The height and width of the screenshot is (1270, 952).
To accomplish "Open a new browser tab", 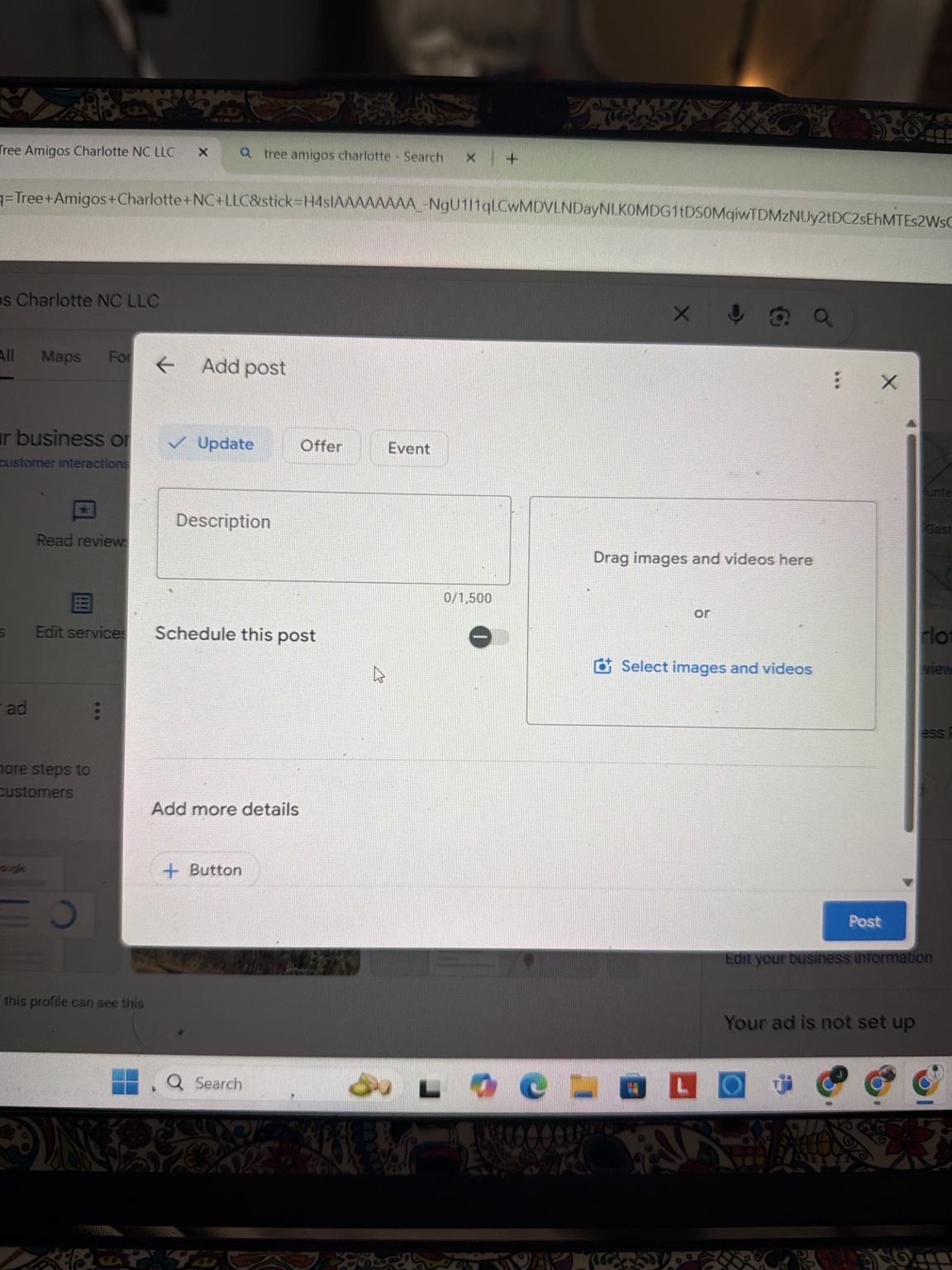I will pos(512,158).
